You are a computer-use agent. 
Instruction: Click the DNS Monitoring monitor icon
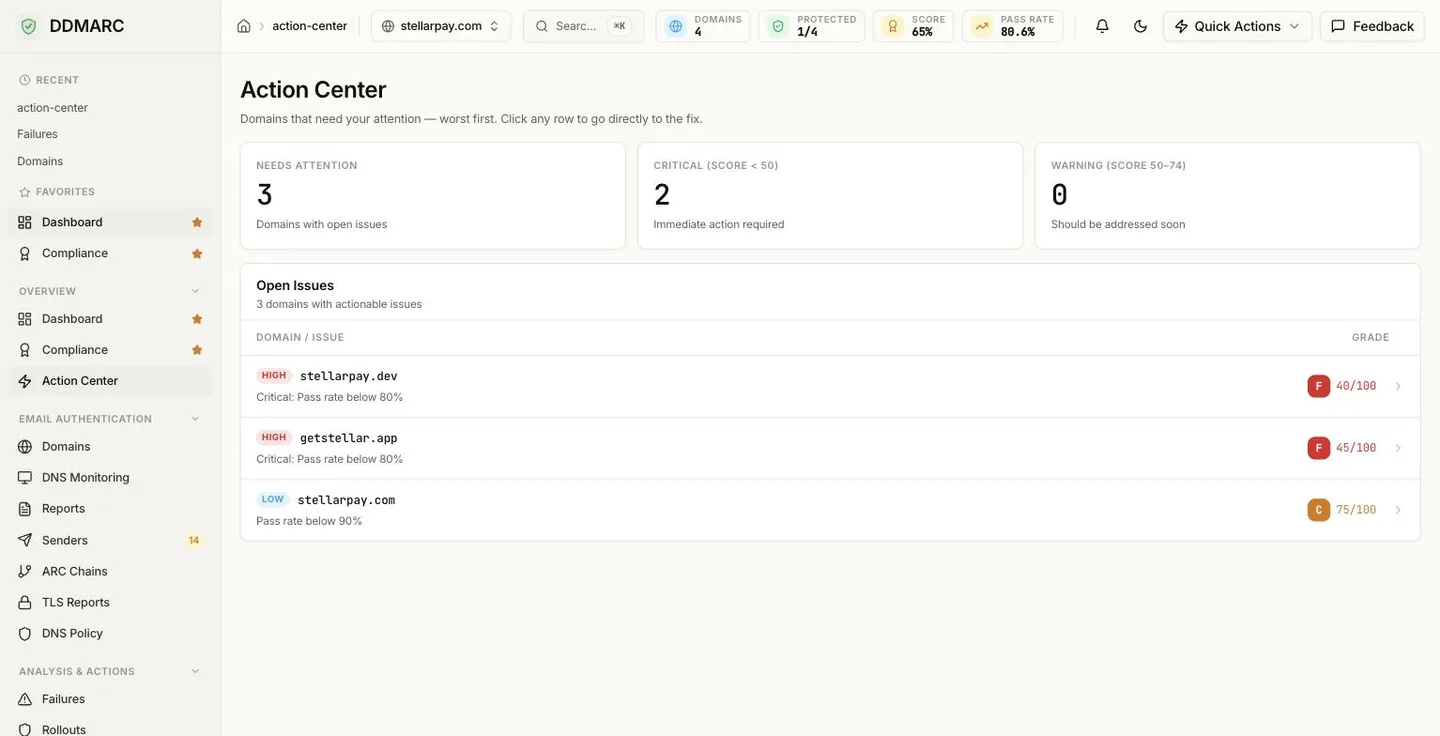coord(25,478)
